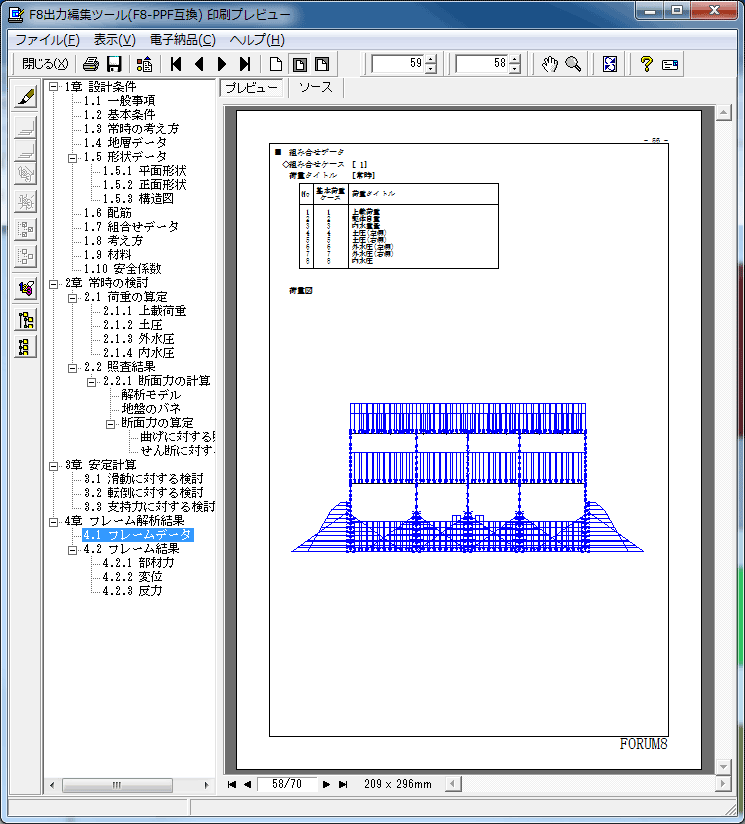
Task: Click the yellow list hierarchy icon in the sidebar
Action: [25, 347]
